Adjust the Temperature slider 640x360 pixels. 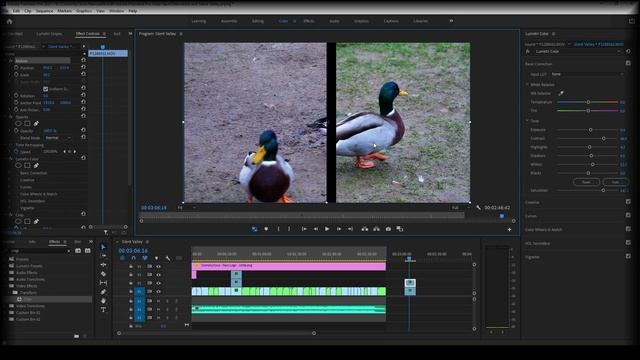[588, 102]
